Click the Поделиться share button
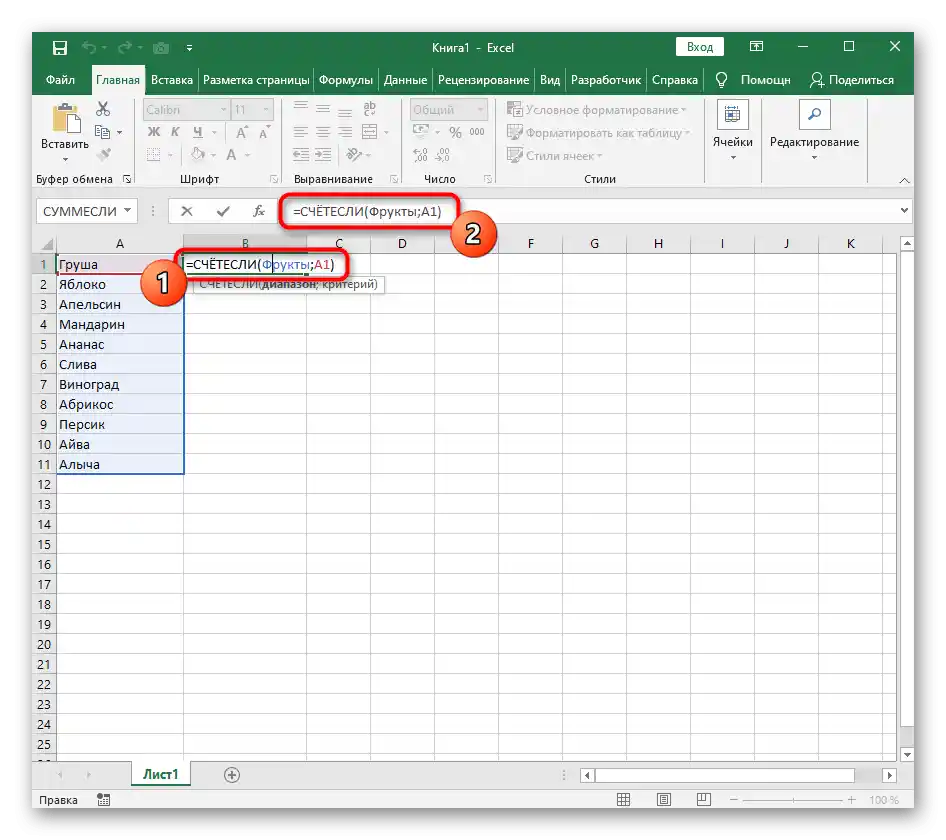This screenshot has width=946, height=840. (x=852, y=80)
